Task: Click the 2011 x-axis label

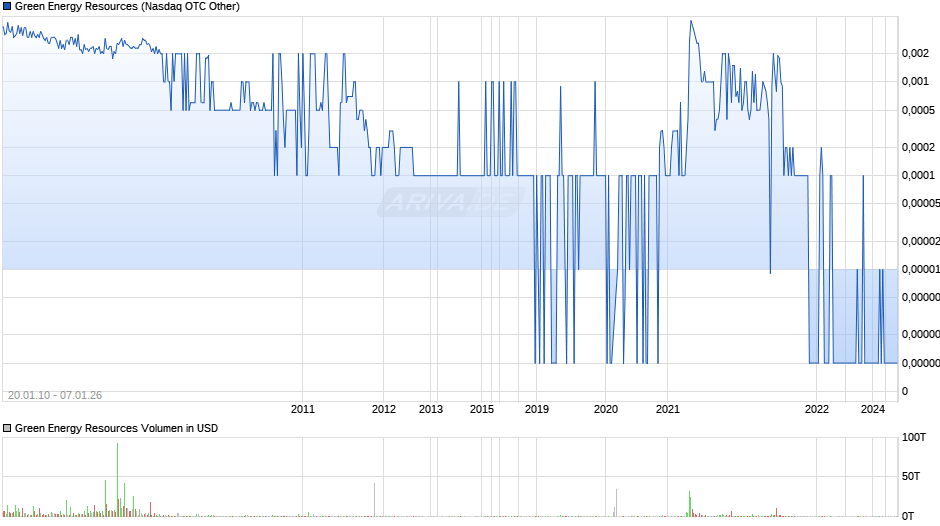Action: point(303,409)
